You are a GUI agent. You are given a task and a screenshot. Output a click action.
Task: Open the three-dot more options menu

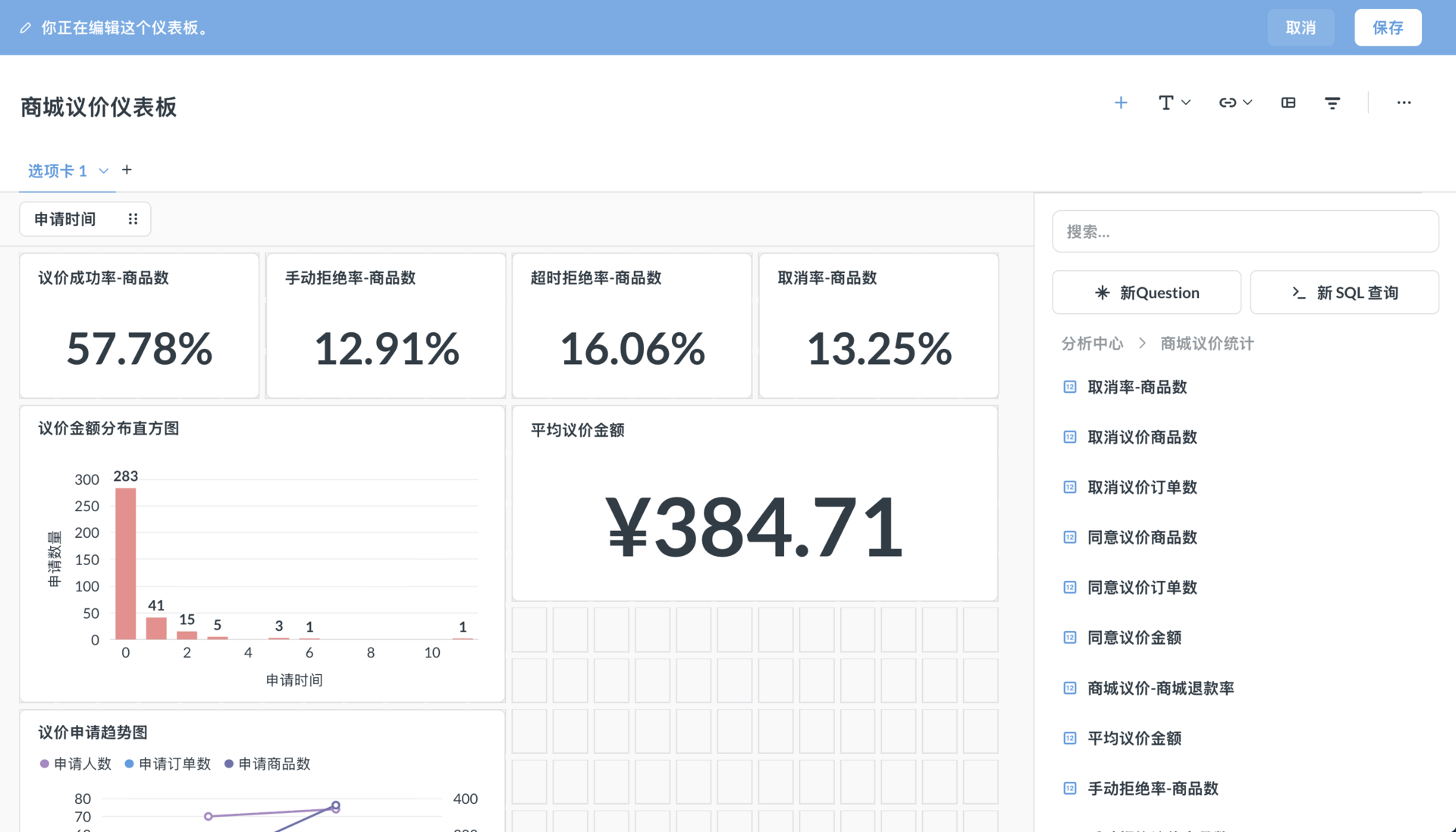(1404, 102)
